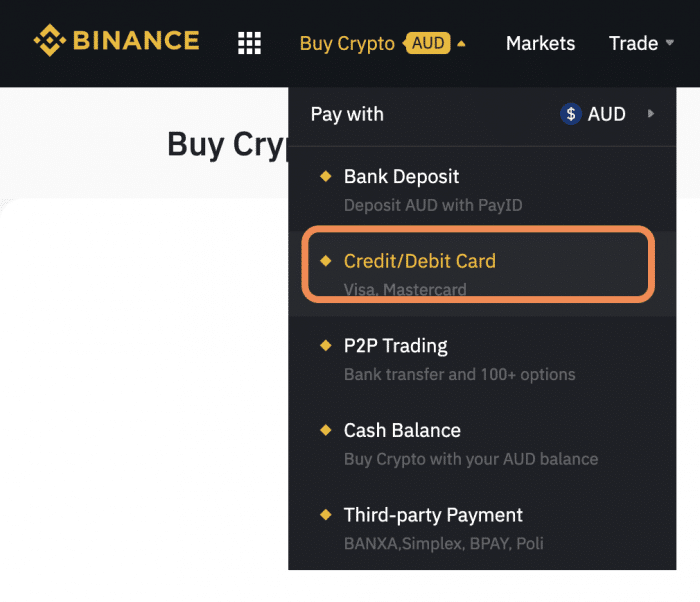Viewport: 700px width, 602px height.
Task: Click the yellow AUD currency badge
Action: click(x=427, y=43)
